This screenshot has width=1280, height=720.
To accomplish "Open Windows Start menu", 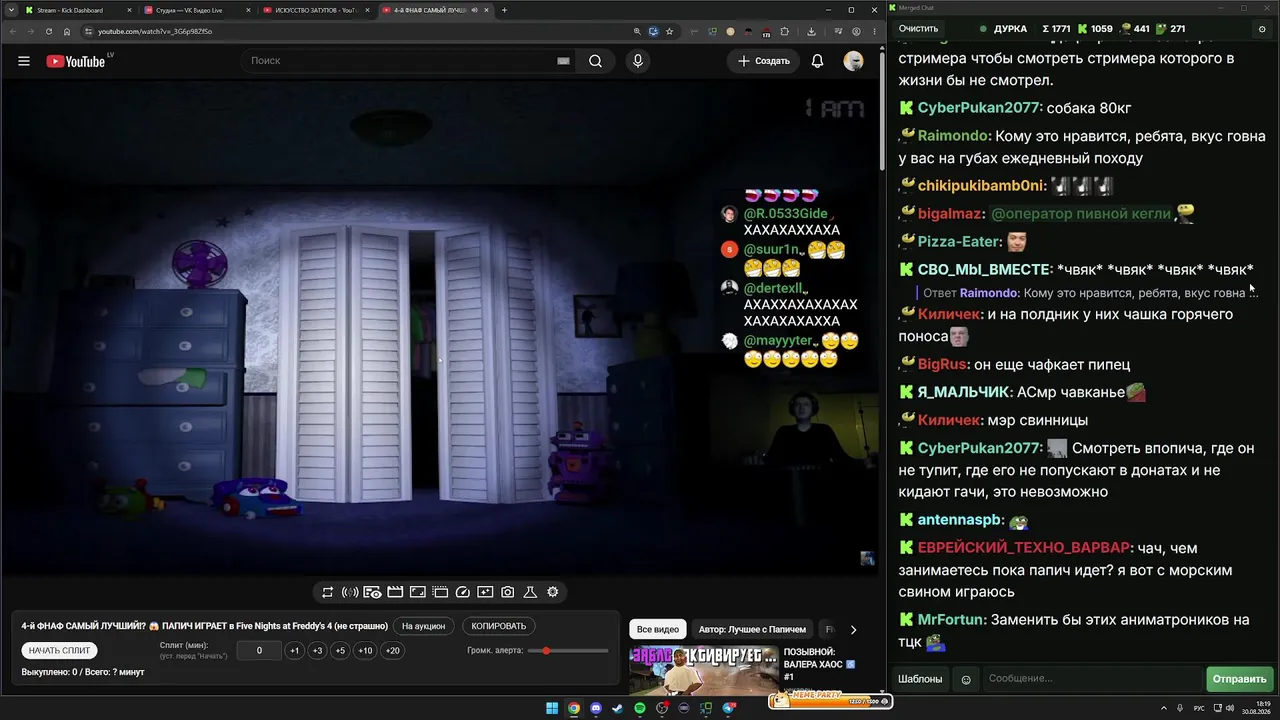I will tap(552, 709).
